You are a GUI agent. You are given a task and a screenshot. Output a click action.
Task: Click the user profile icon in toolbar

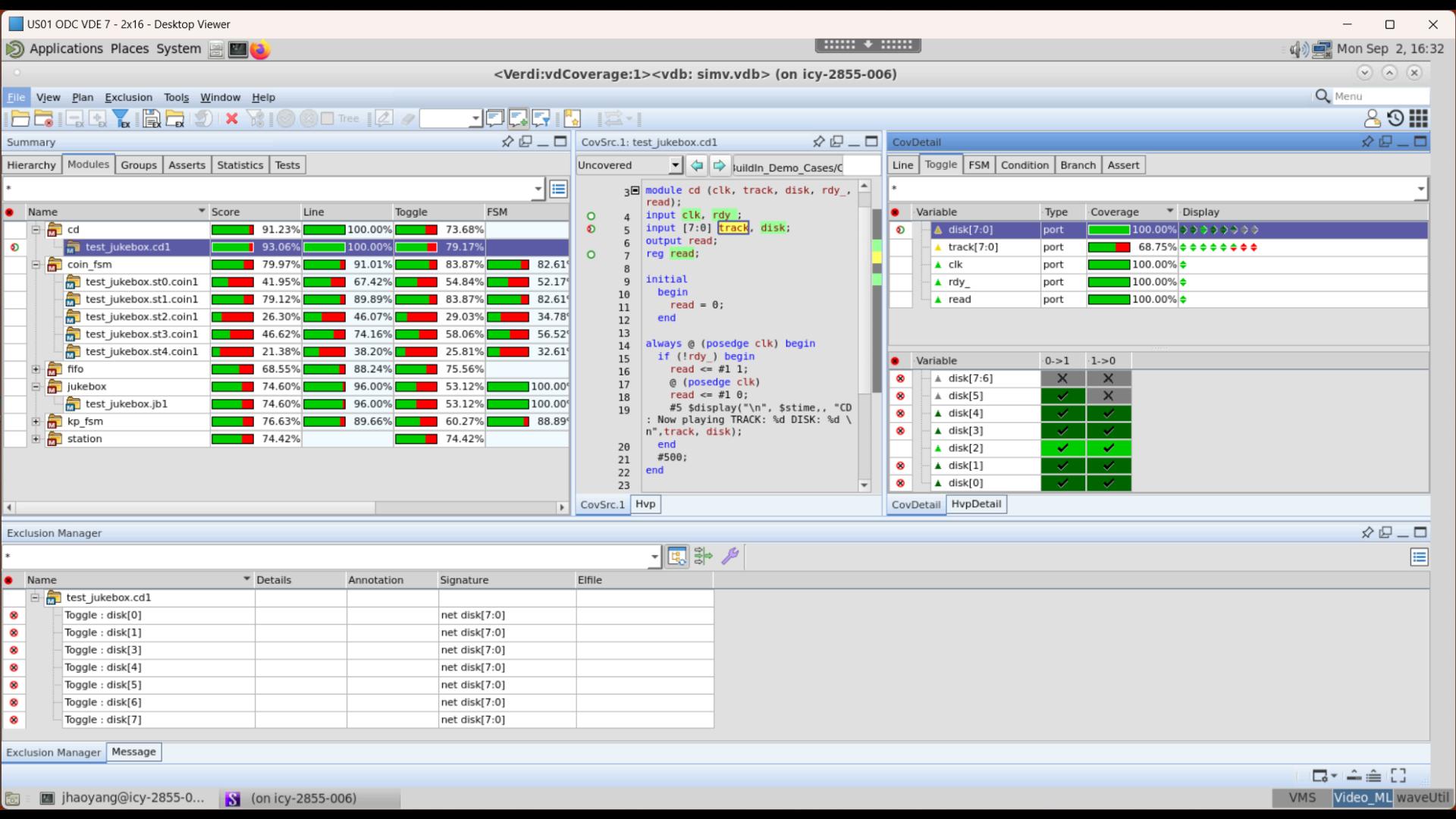(x=1372, y=118)
